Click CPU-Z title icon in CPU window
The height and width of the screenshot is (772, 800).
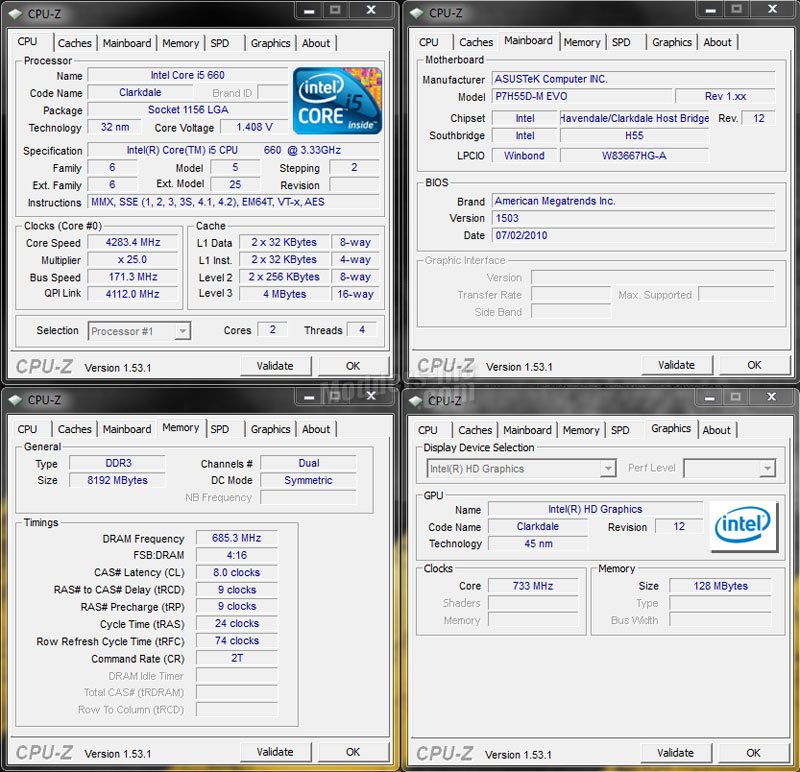point(15,14)
